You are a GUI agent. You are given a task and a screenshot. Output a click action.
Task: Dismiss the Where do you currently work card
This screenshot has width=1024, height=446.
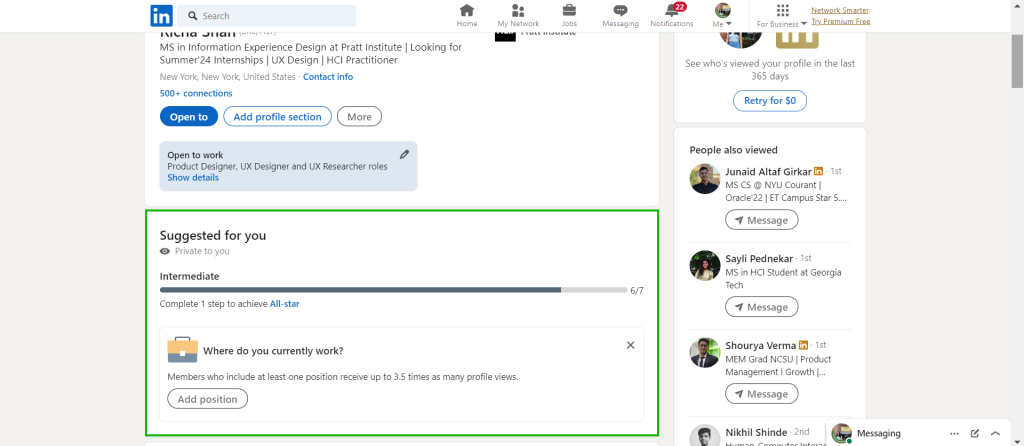[x=630, y=345]
